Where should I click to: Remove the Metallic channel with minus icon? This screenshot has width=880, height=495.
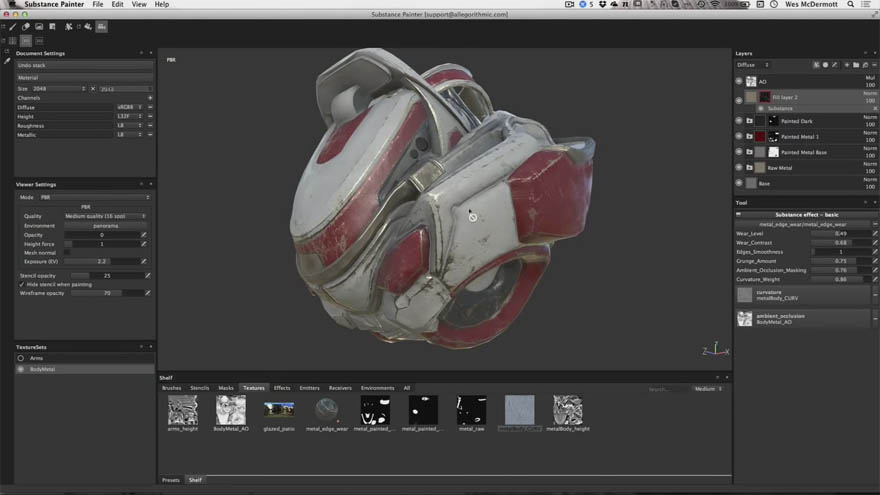pos(150,135)
